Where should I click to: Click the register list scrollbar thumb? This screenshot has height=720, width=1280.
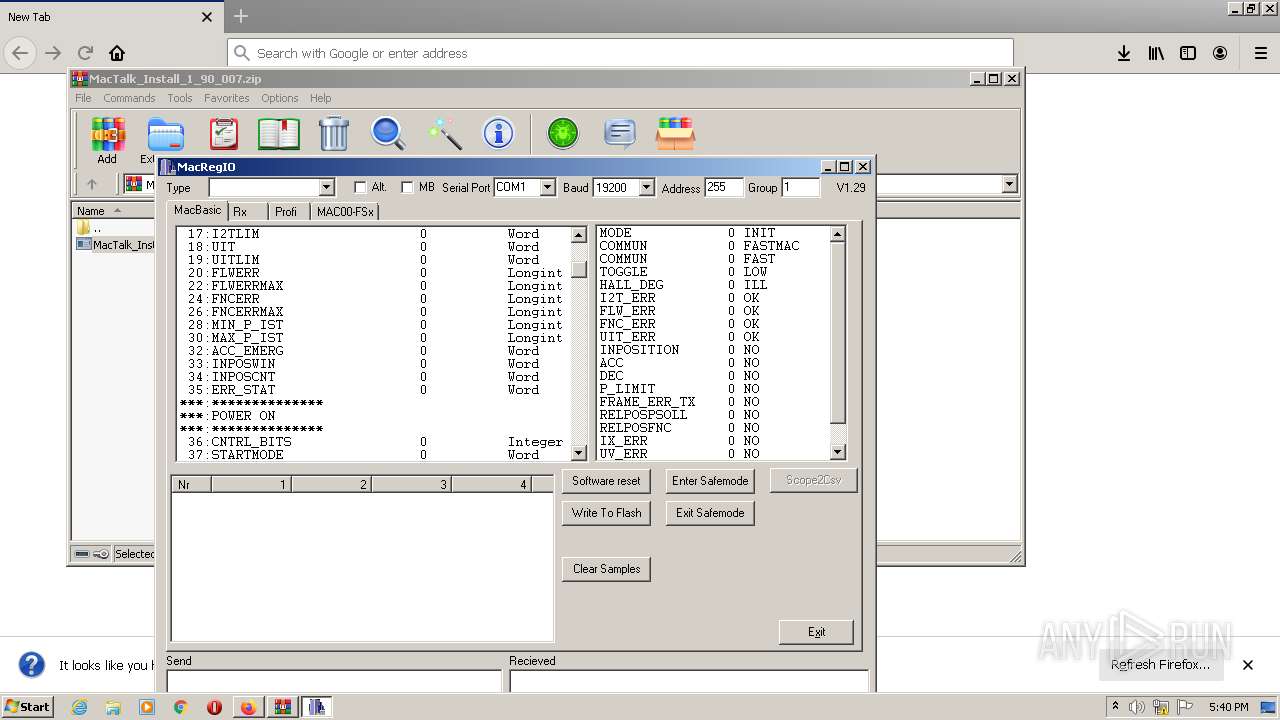(x=579, y=270)
